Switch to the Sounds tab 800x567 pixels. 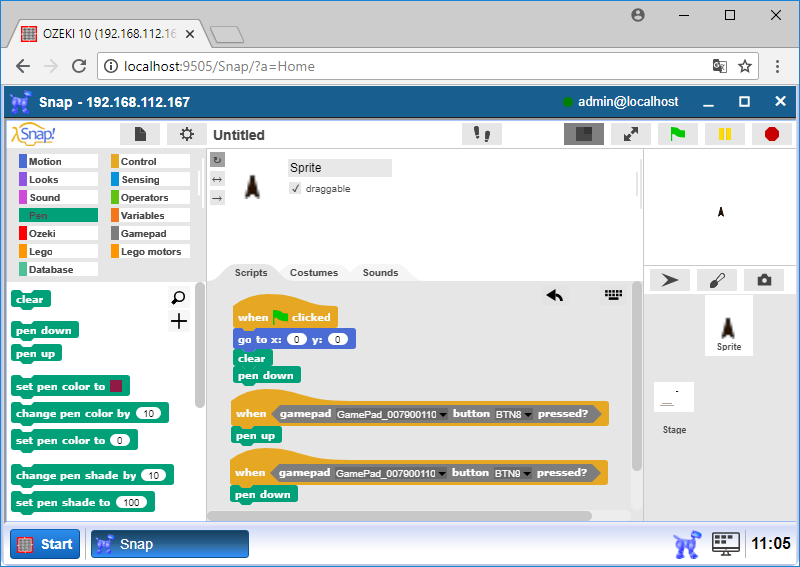(380, 273)
